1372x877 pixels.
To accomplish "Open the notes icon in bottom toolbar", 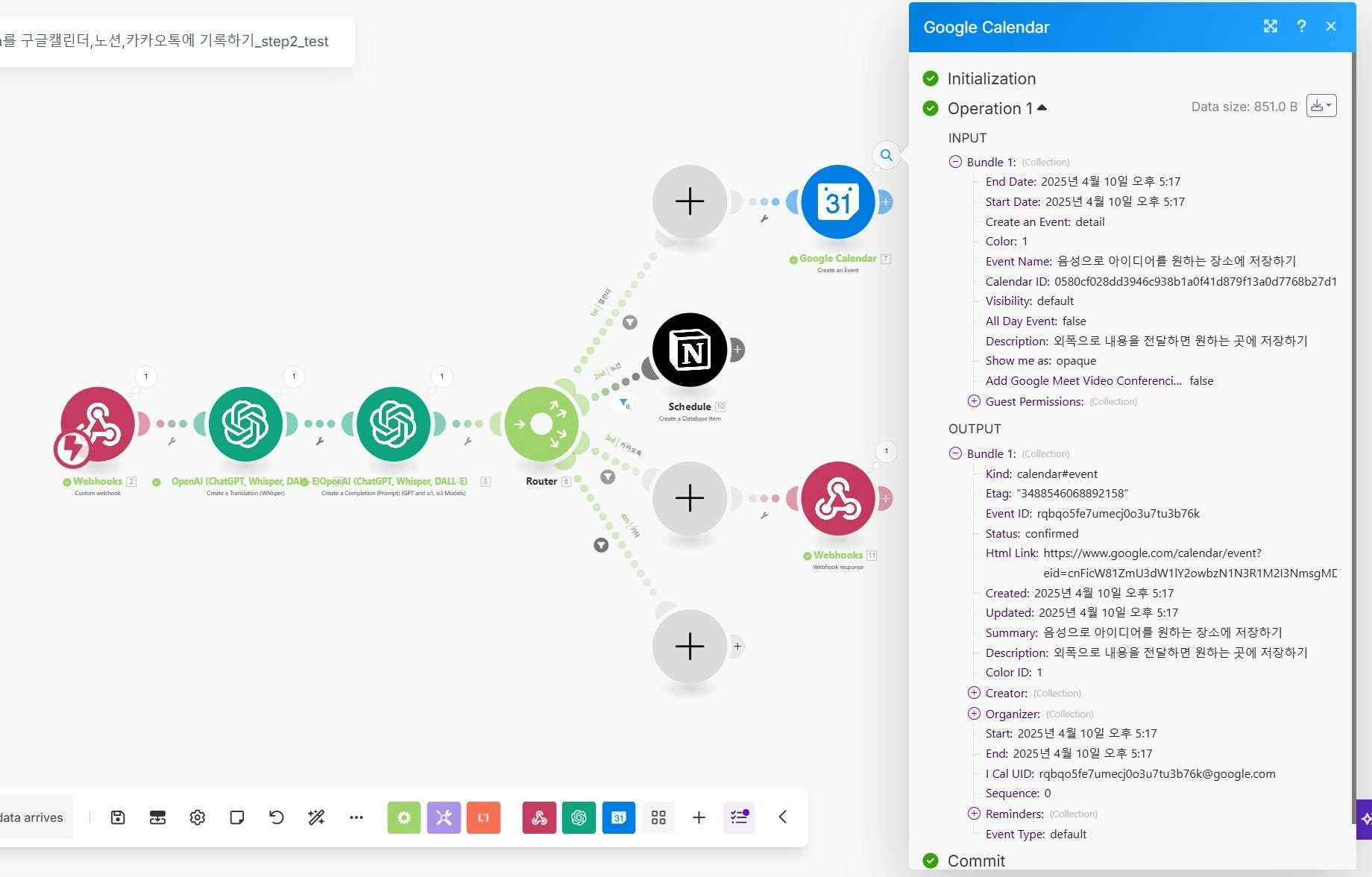I will click(x=237, y=817).
